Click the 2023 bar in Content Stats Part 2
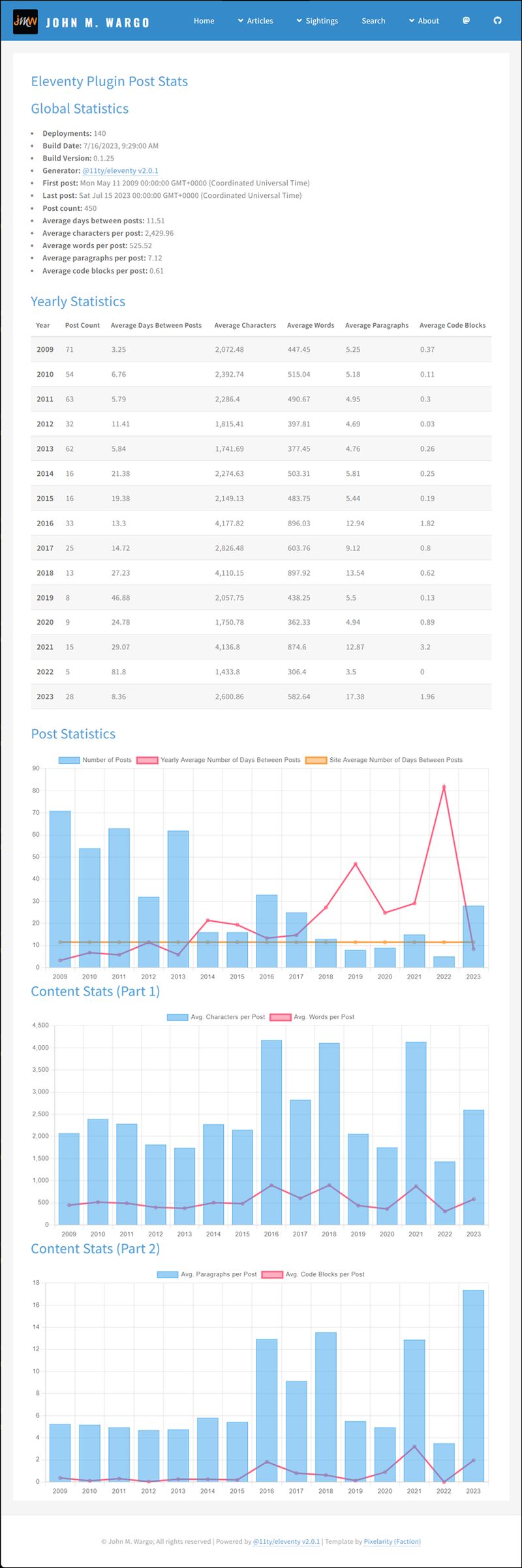 (474, 1386)
